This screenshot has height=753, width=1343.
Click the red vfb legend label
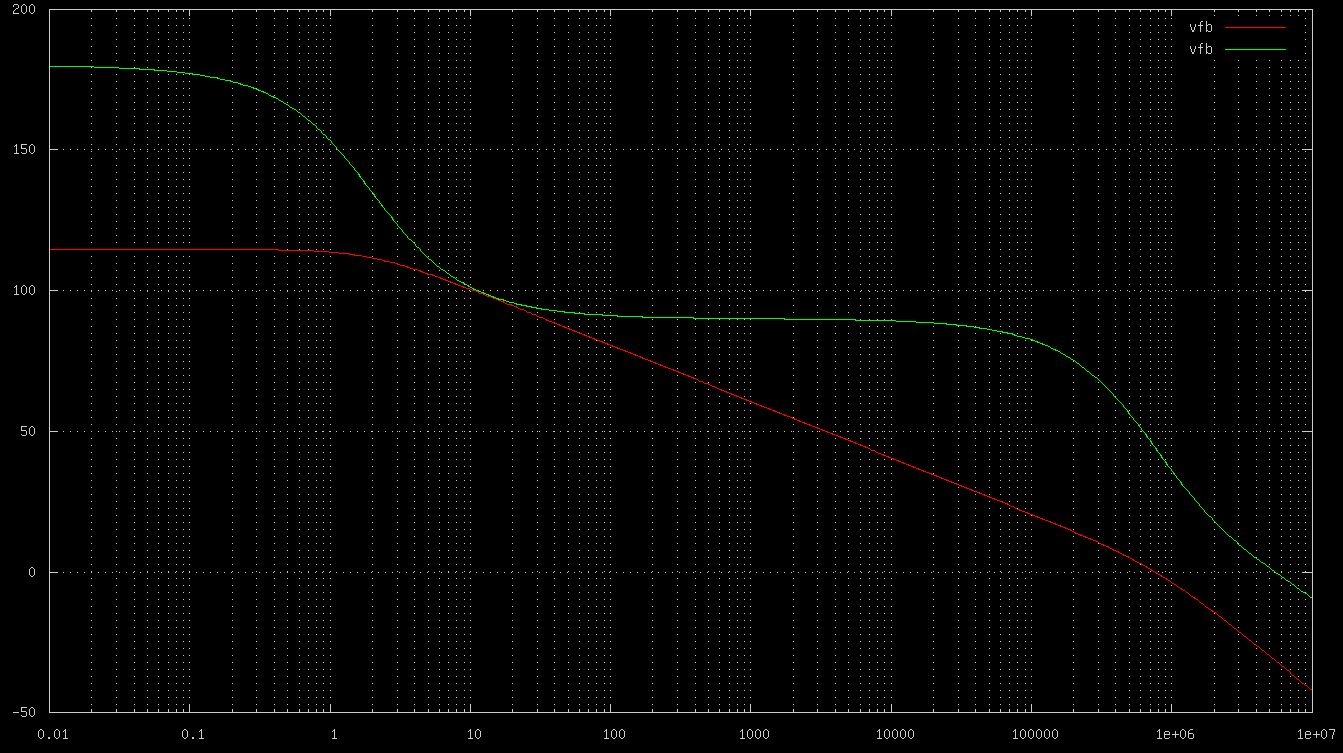1200,27
